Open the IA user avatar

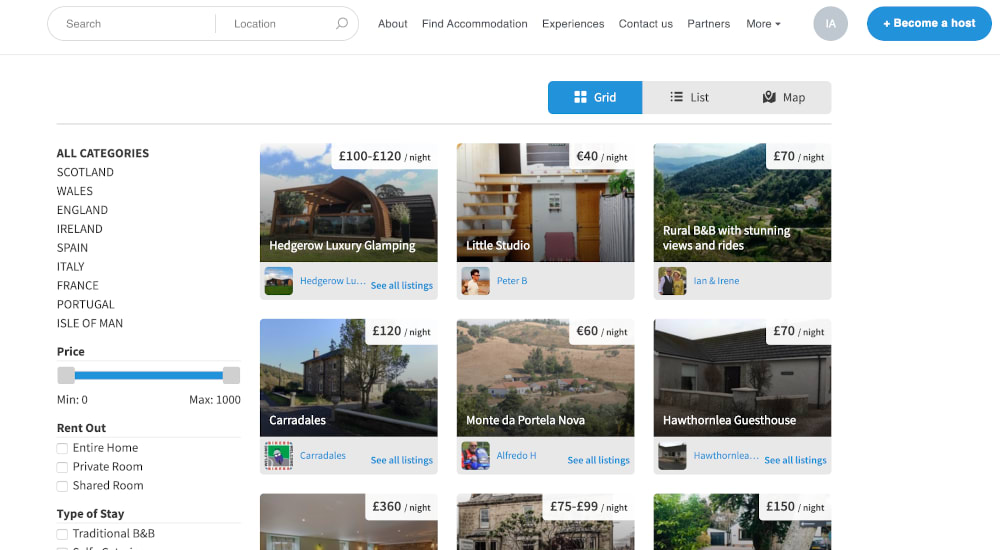[830, 24]
